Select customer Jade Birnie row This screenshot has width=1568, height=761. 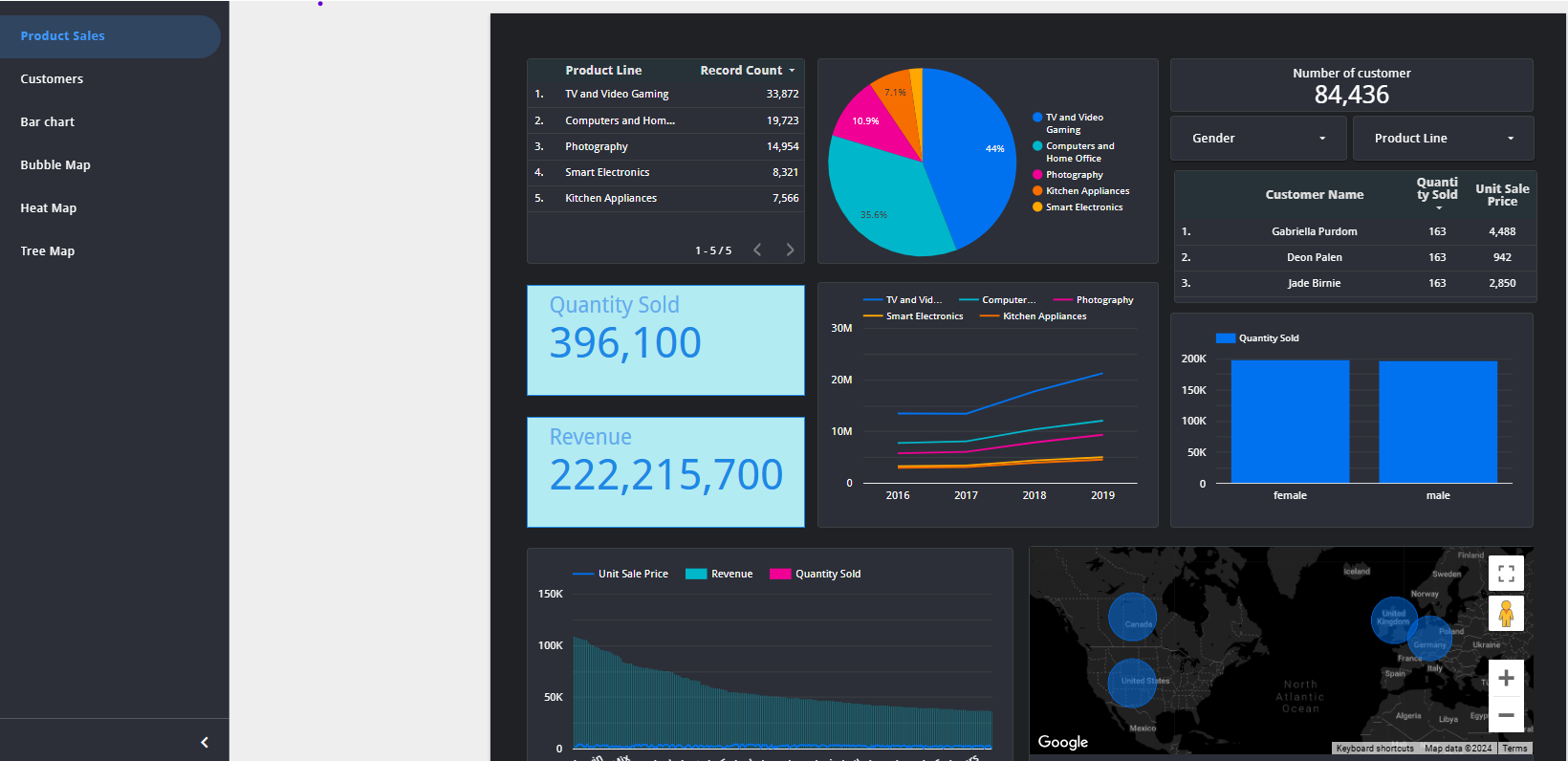tap(1354, 283)
